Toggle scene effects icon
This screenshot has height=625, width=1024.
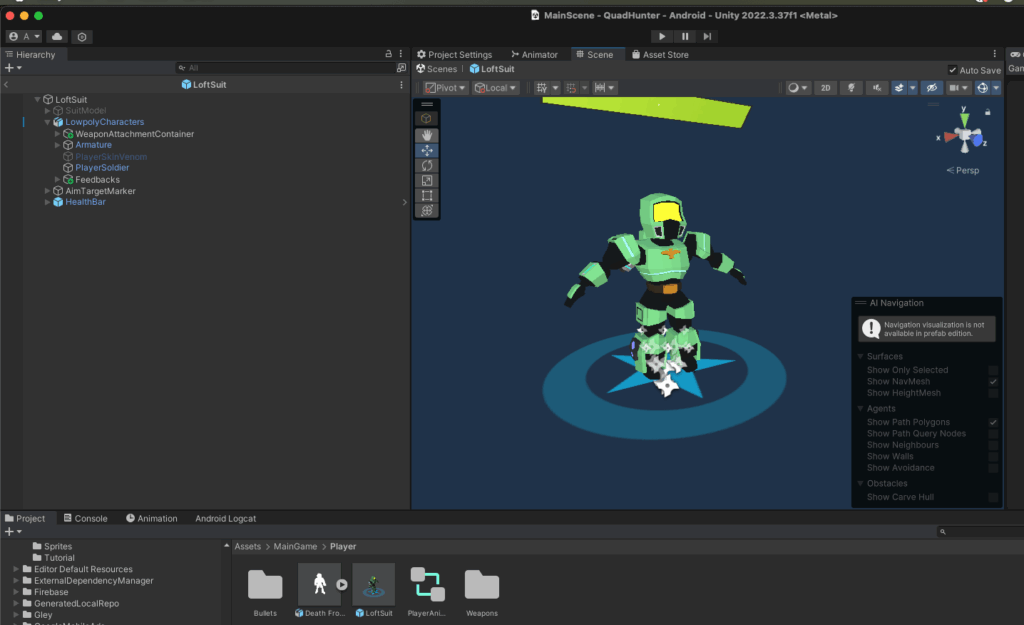click(899, 88)
